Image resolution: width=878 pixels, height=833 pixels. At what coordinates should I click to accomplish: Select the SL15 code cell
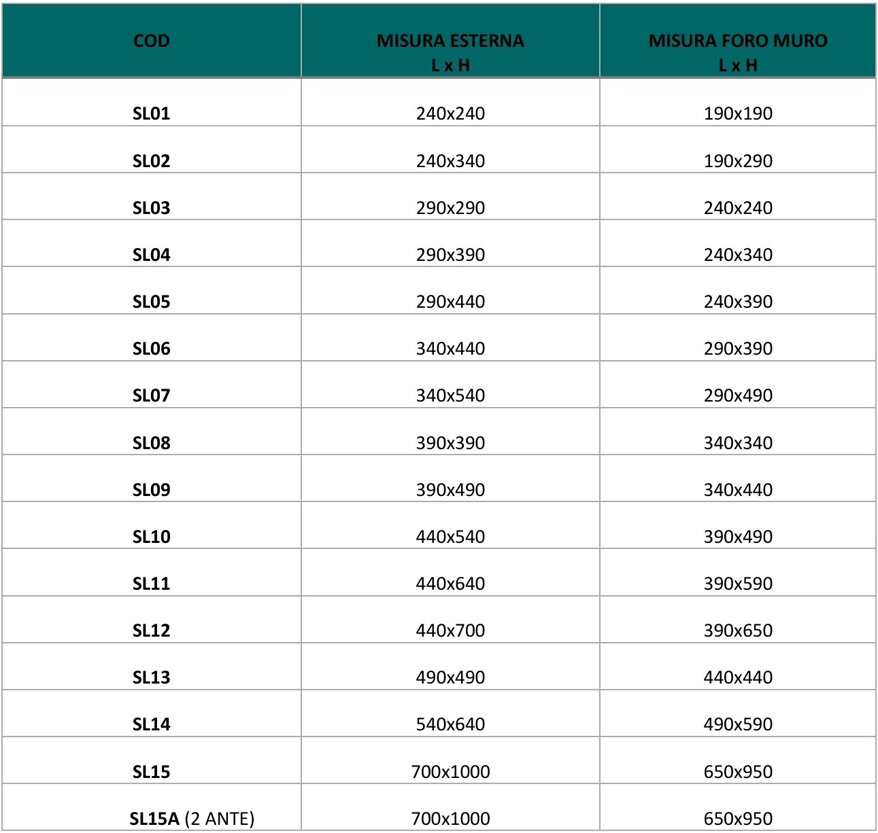(151, 772)
